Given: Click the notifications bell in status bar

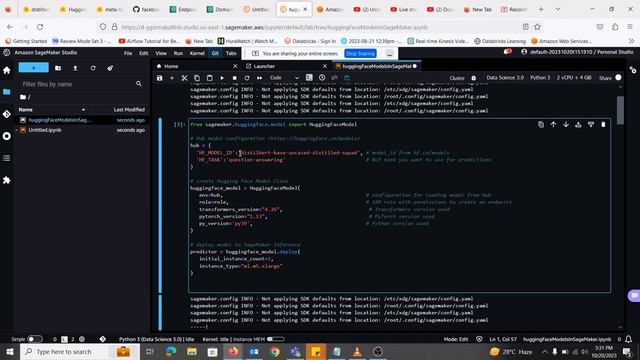Looking at the screenshot, I should point(629,339).
